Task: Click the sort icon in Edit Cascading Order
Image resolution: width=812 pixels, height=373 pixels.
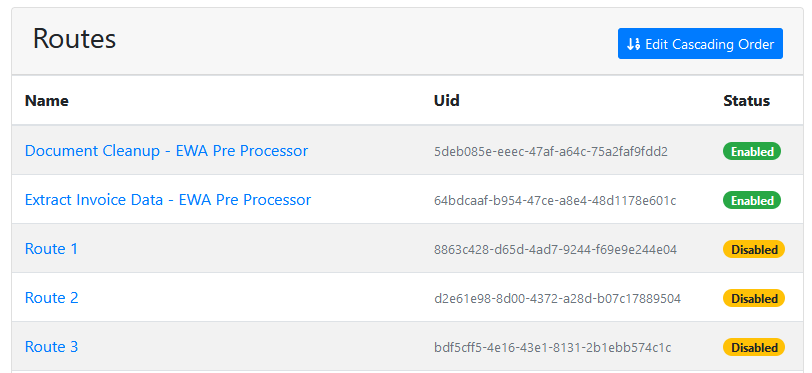Action: [634, 44]
